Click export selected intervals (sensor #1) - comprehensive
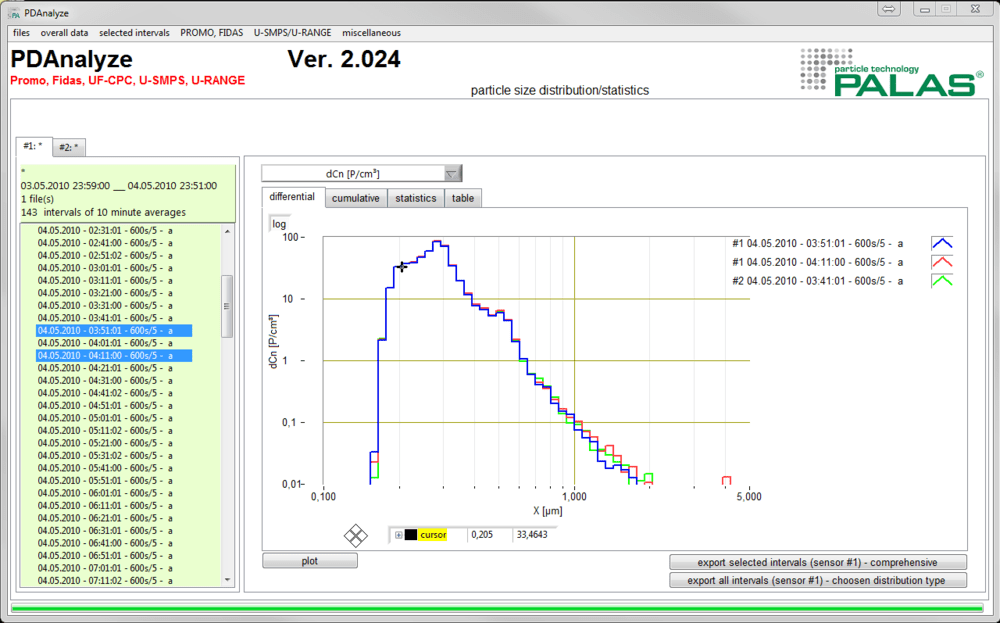Image resolution: width=1000 pixels, height=623 pixels. click(818, 562)
